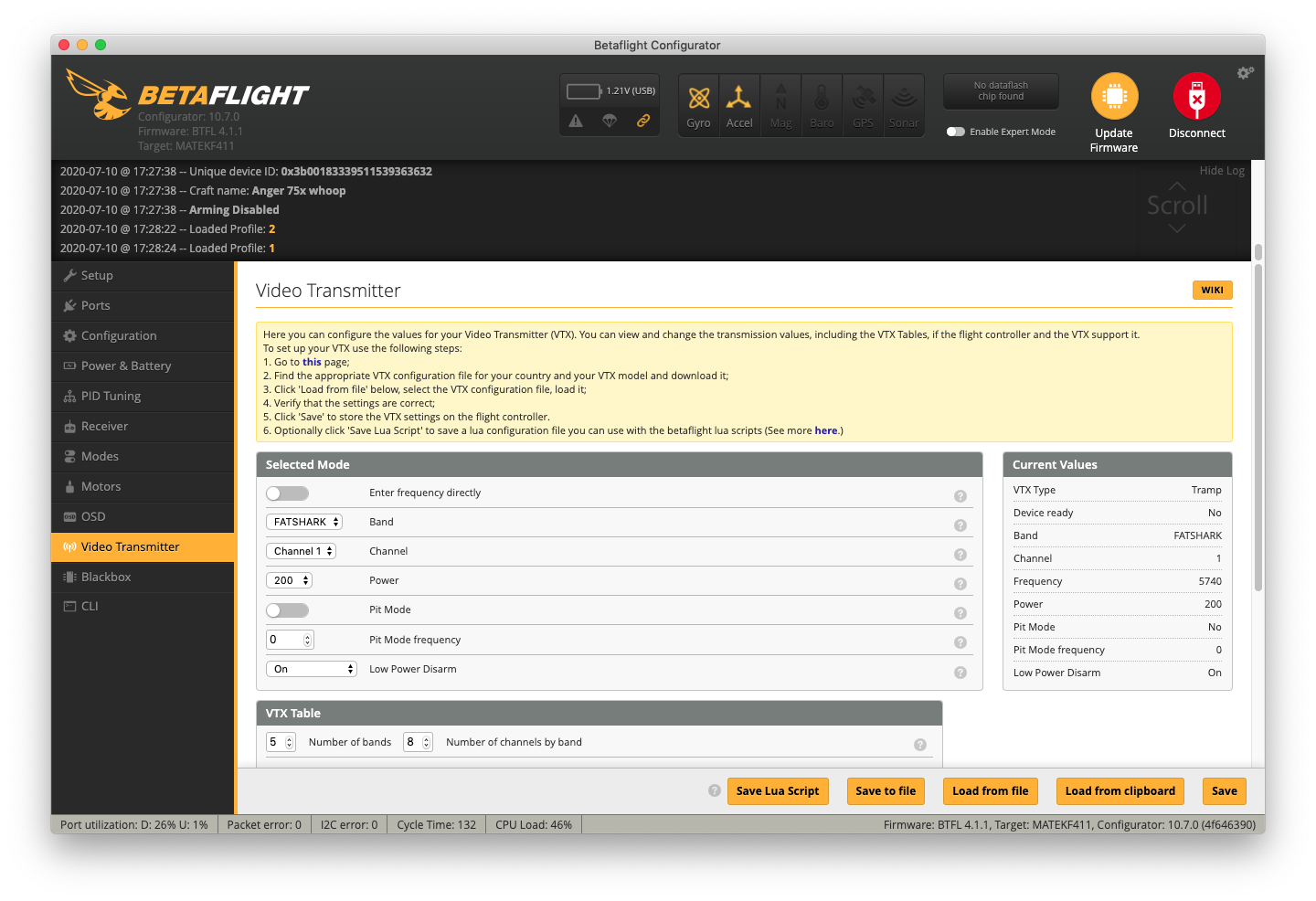Select the Video Transmitter tab
Screen dimensions: 1316x901
(143, 546)
